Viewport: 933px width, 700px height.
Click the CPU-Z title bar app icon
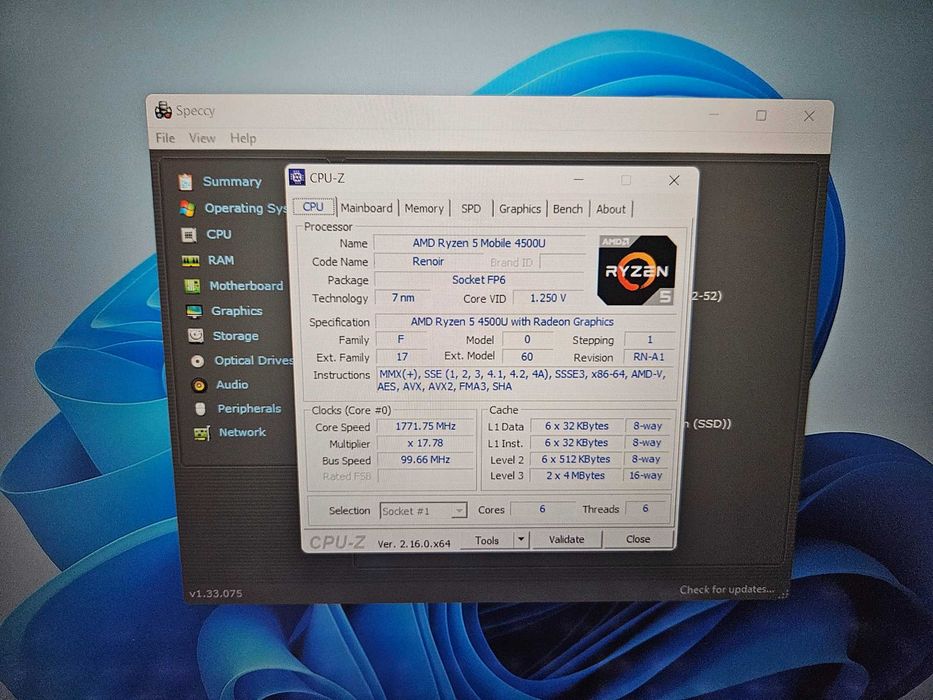[x=296, y=177]
